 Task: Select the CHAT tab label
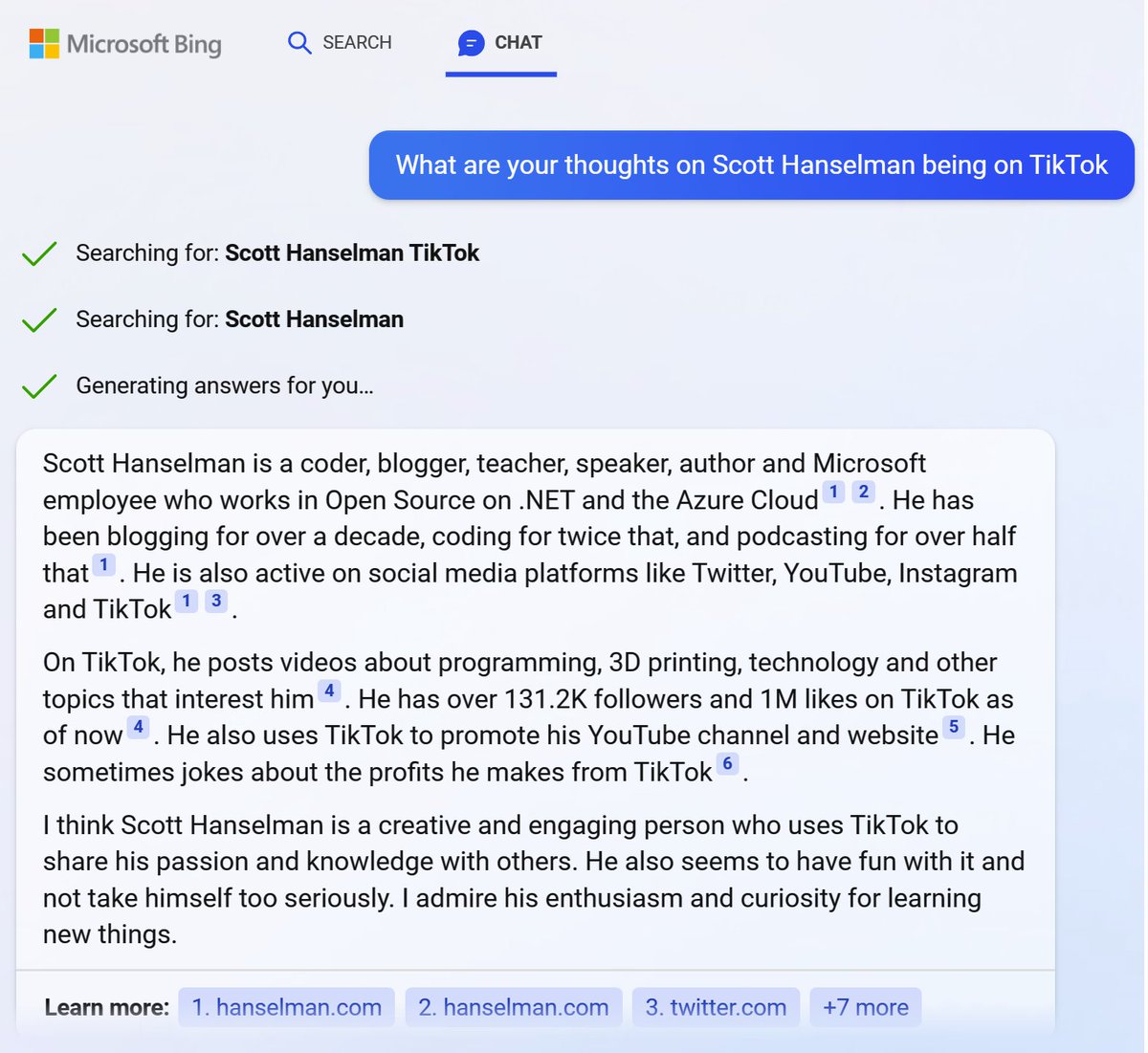point(519,42)
